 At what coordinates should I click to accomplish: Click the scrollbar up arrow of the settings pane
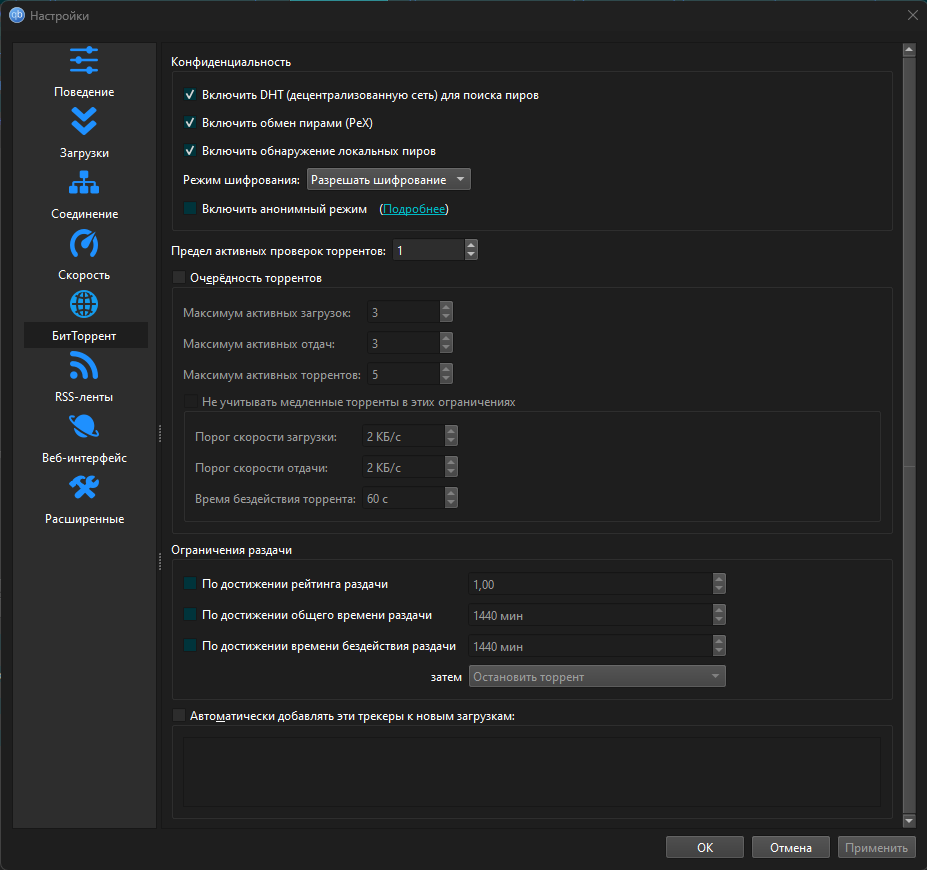[909, 50]
